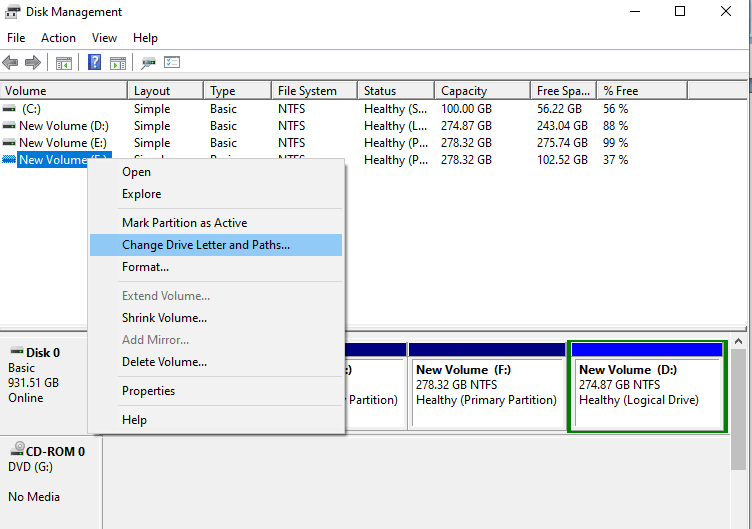This screenshot has width=752, height=529.
Task: Click the Disk 0 drive icon
Action: click(x=17, y=351)
